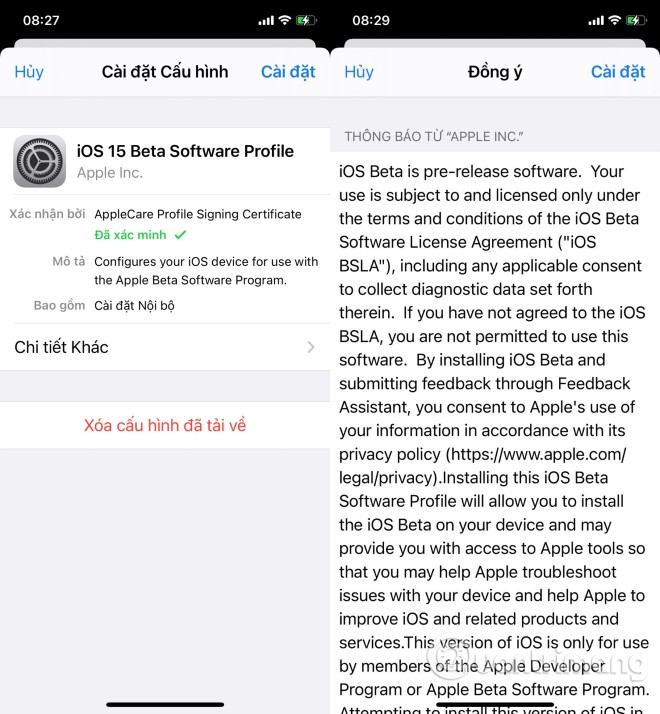Click the 08:27 clock in status bar

pyautogui.click(x=41, y=20)
